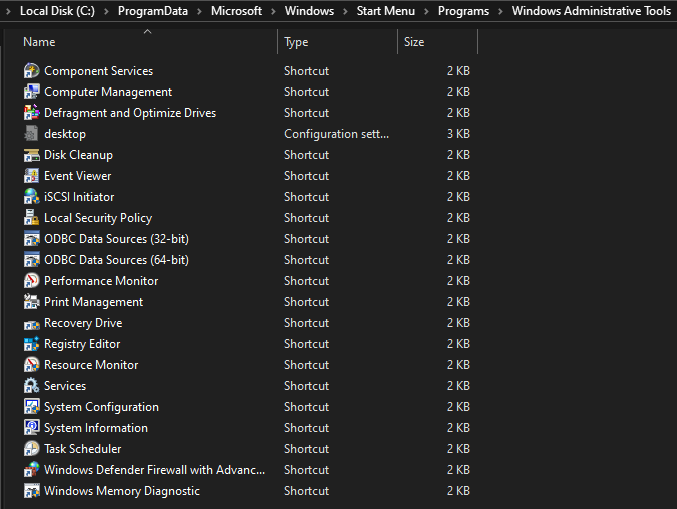Expand chevron after Programs breadcrumb
The image size is (677, 509).
500,11
